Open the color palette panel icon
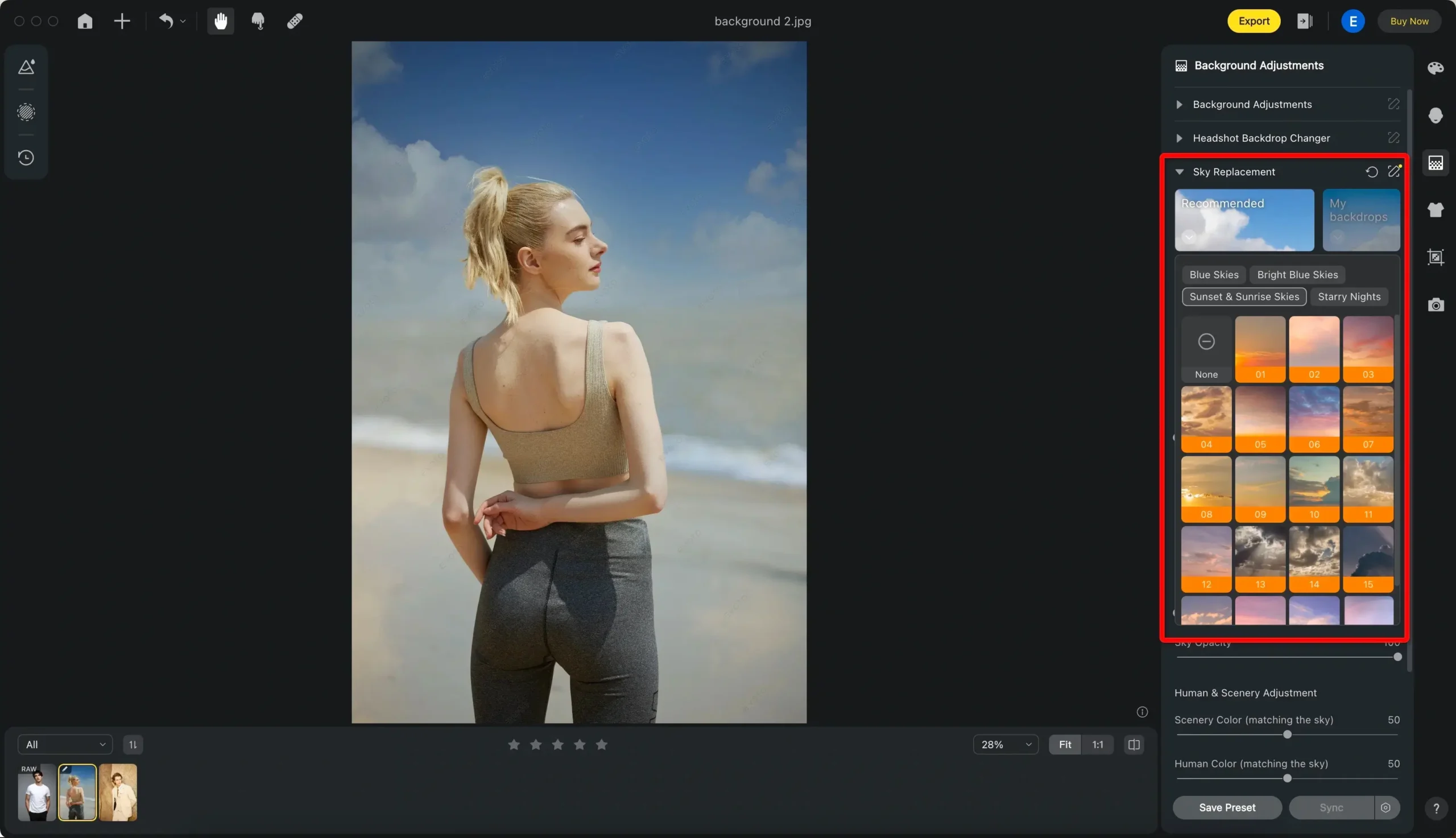Viewport: 1456px width, 838px height. coord(1436,68)
